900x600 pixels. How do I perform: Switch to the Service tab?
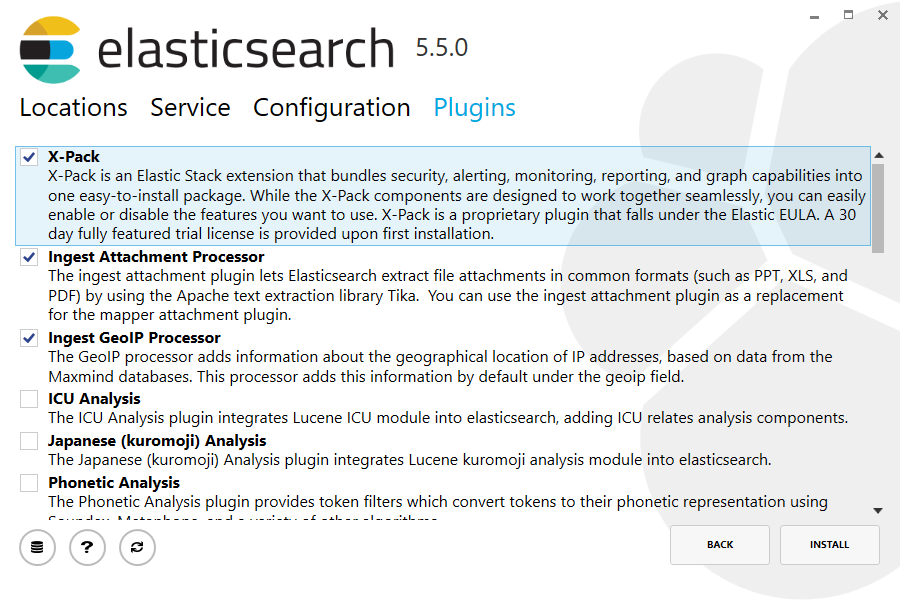tap(190, 108)
